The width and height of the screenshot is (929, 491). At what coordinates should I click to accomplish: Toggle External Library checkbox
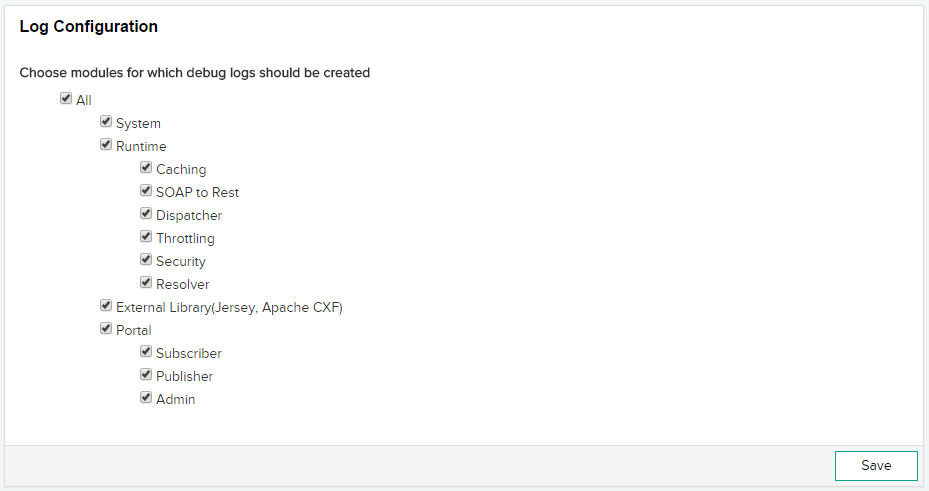106,306
